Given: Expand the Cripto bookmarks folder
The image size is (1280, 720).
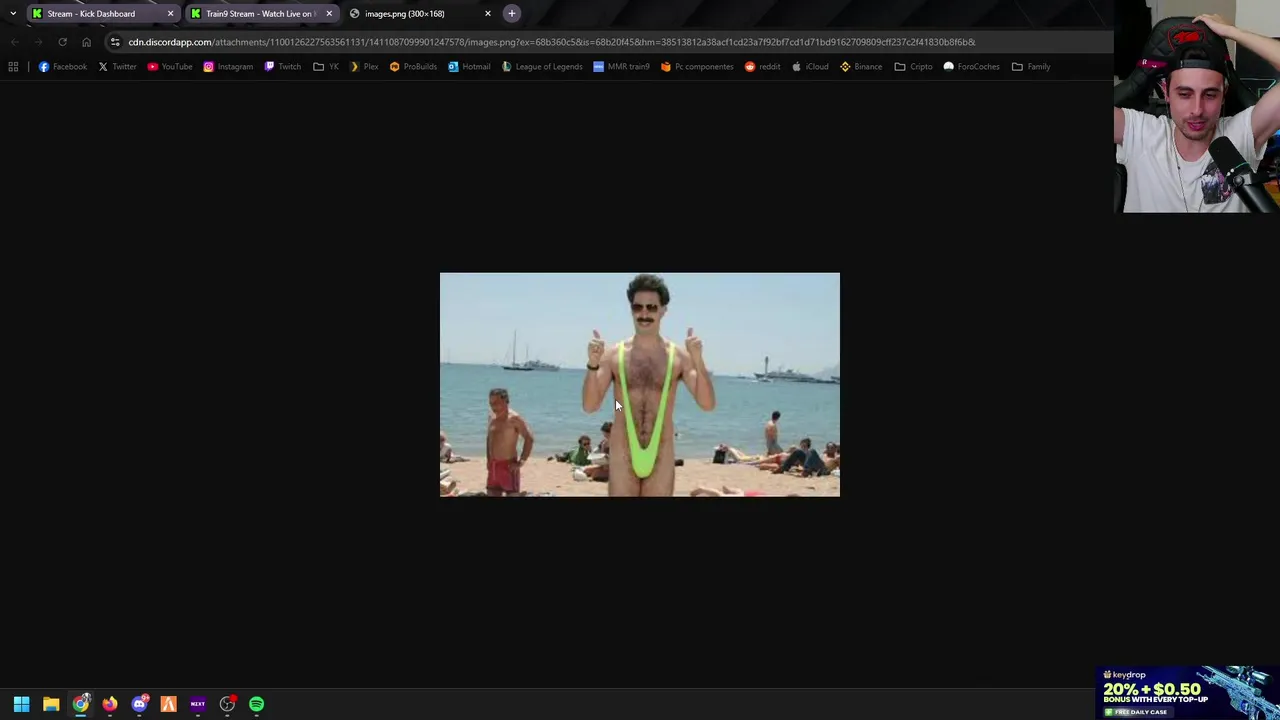Looking at the screenshot, I should tap(914, 66).
